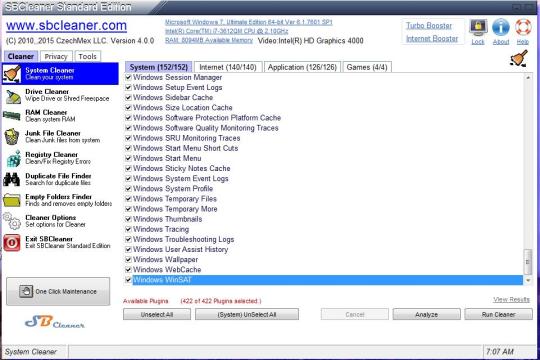Click the Duplicate File Finder label

58,176
